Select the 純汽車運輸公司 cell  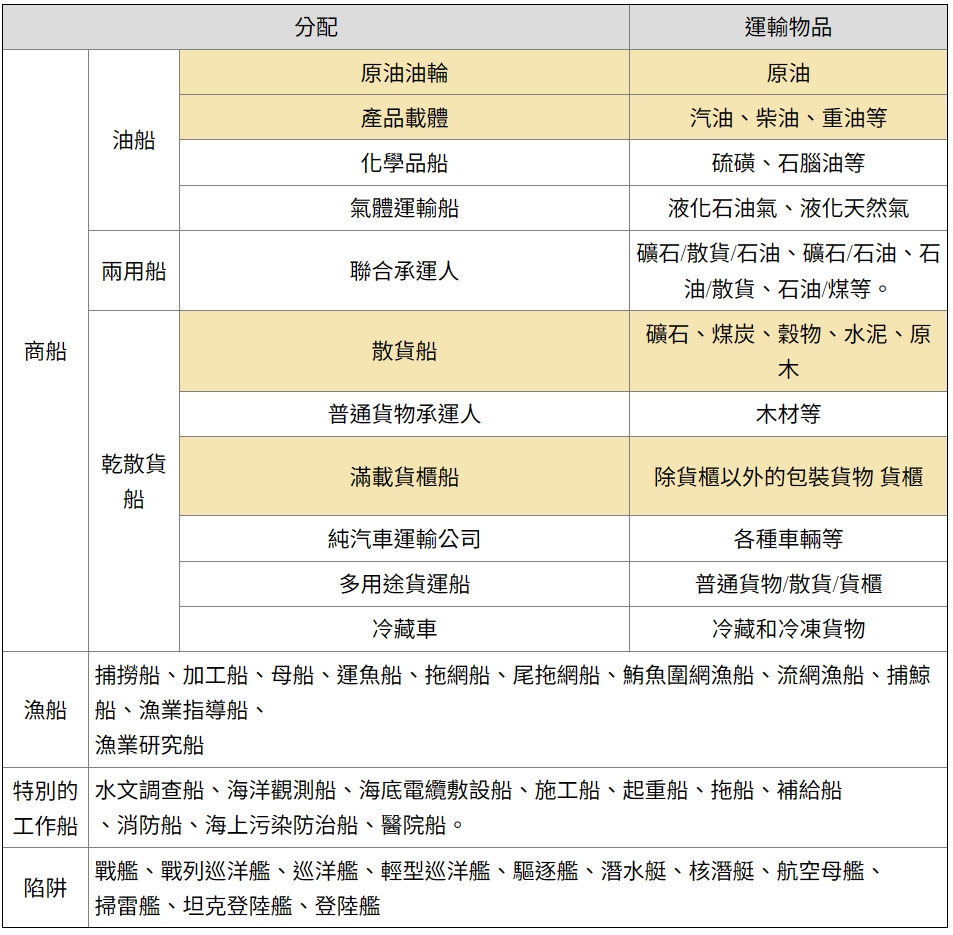[x=404, y=539]
